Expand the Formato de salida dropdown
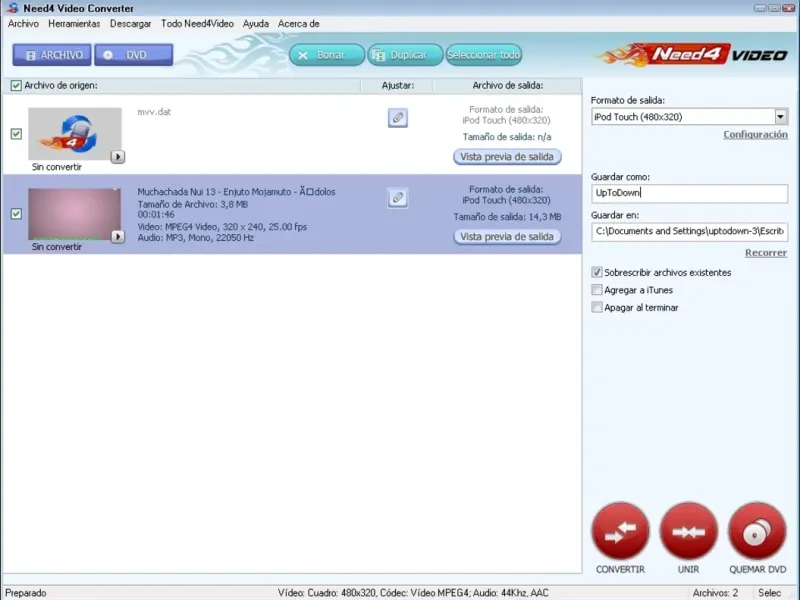800x600 pixels. pyautogui.click(x=781, y=117)
